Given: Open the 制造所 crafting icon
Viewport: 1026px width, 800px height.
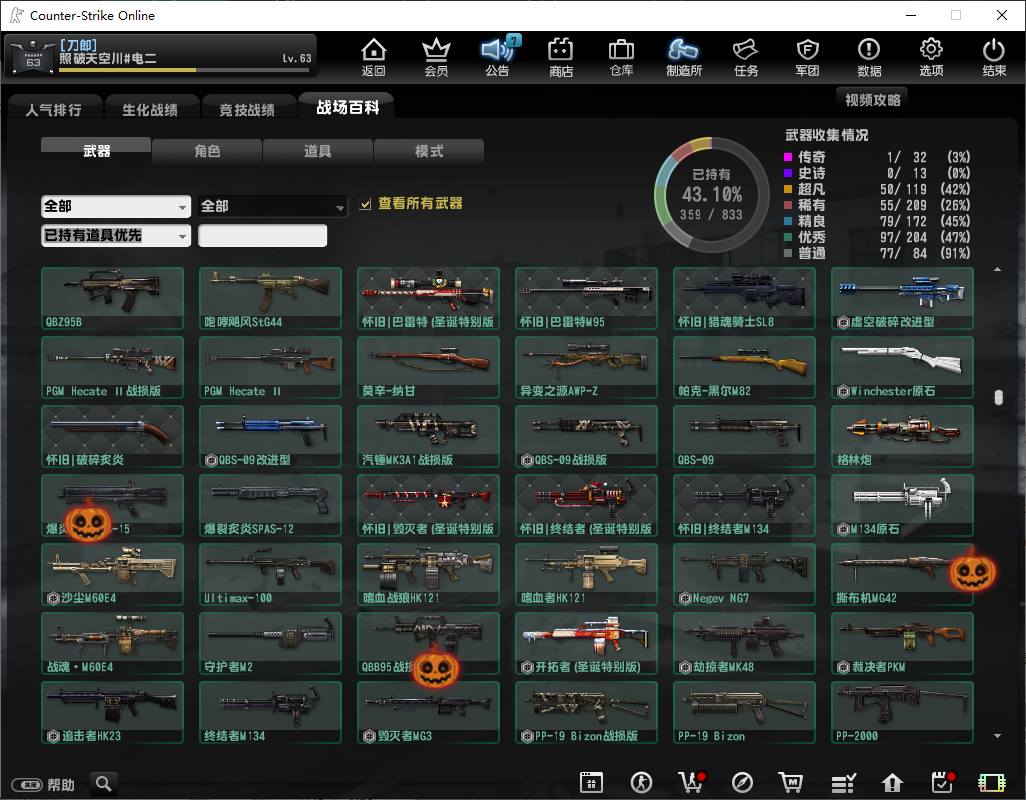Looking at the screenshot, I should click(x=684, y=57).
